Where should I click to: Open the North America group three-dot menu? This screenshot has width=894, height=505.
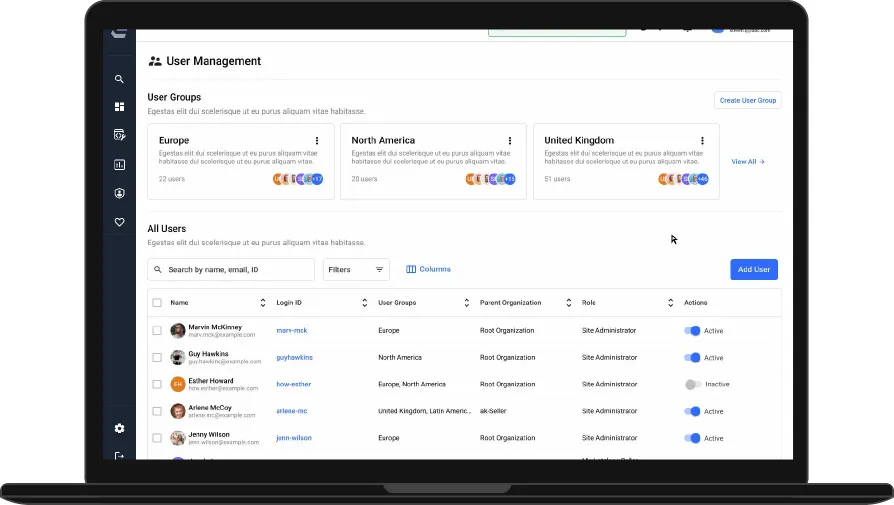click(510, 141)
